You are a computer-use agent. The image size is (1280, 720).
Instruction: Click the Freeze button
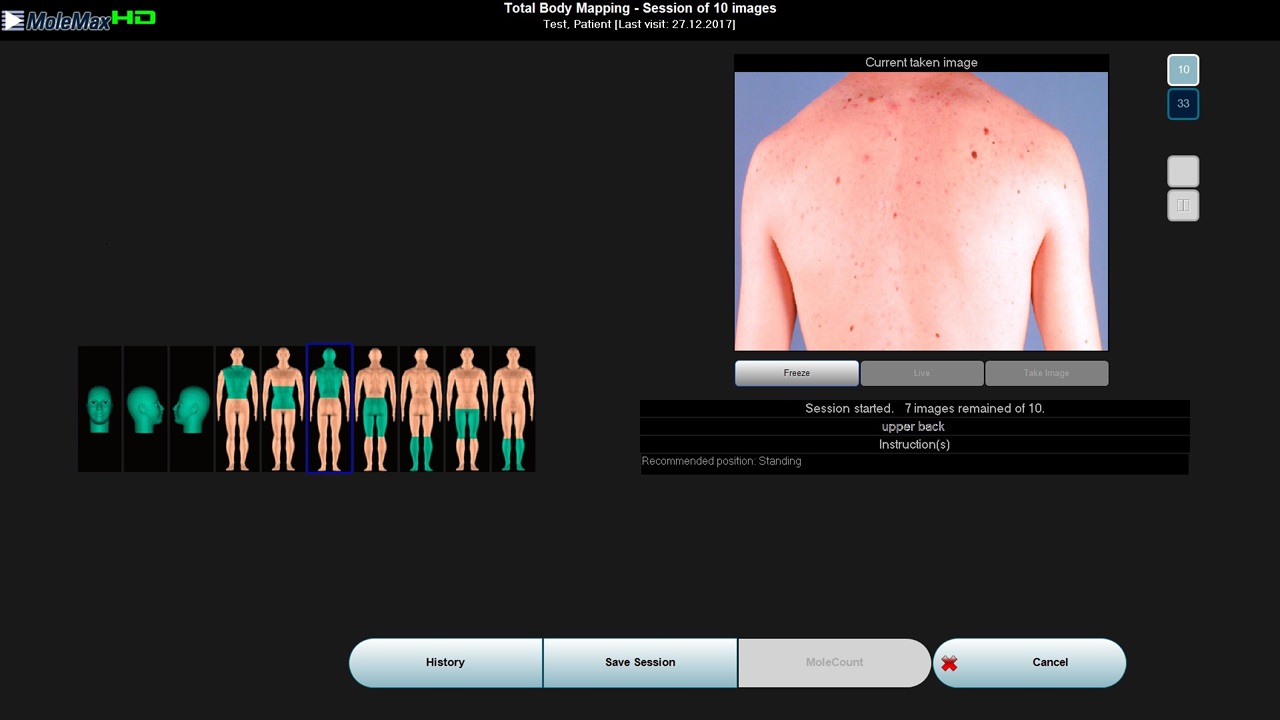click(x=797, y=373)
